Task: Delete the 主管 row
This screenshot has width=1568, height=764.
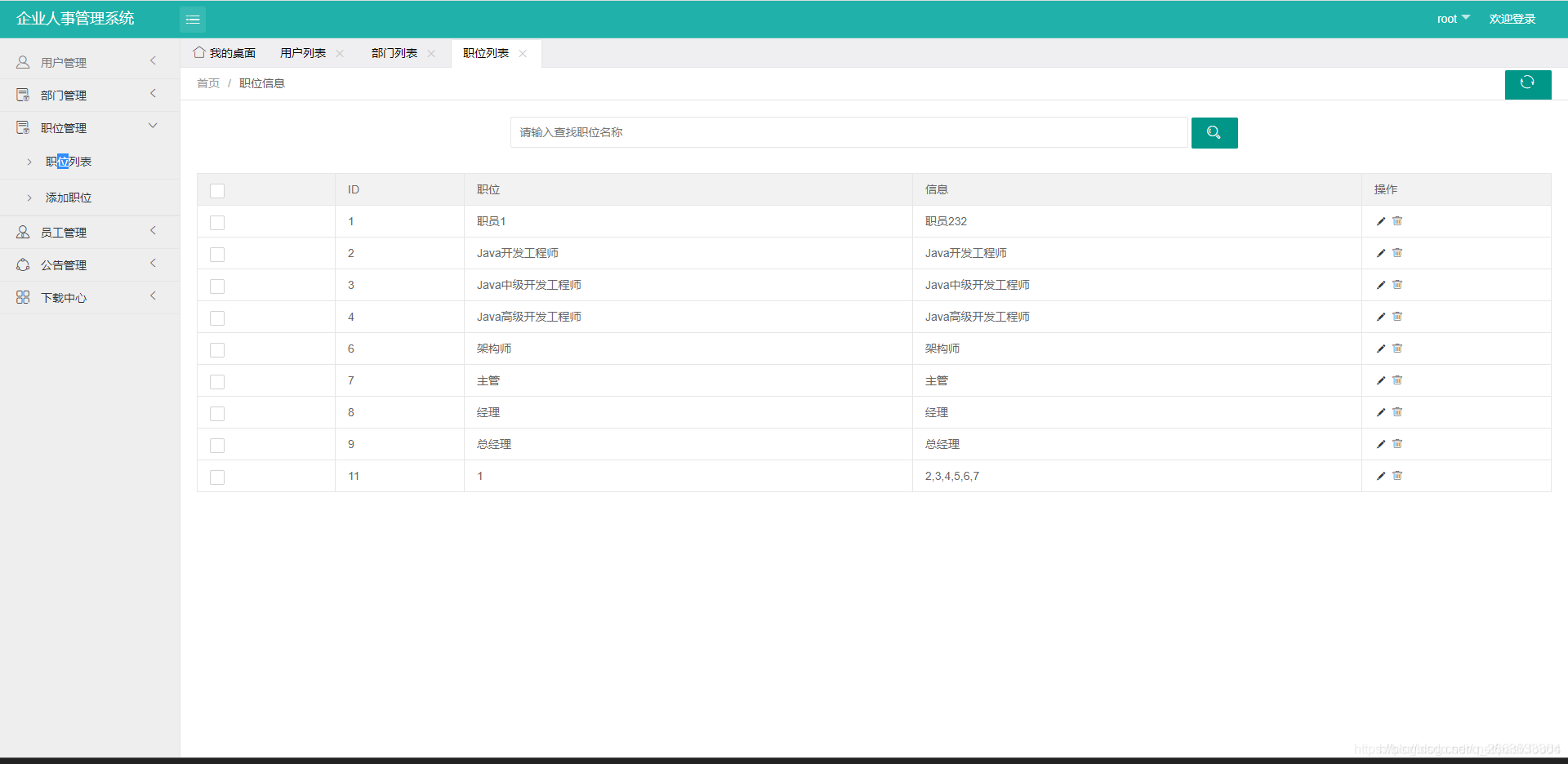Action: (1397, 380)
